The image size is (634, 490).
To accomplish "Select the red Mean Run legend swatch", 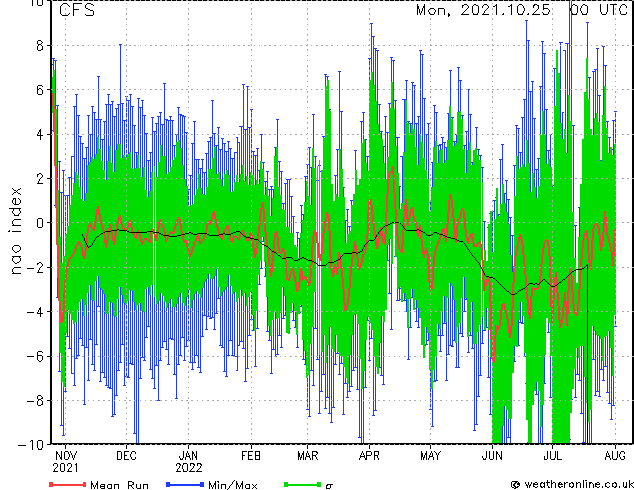I will [x=68, y=484].
